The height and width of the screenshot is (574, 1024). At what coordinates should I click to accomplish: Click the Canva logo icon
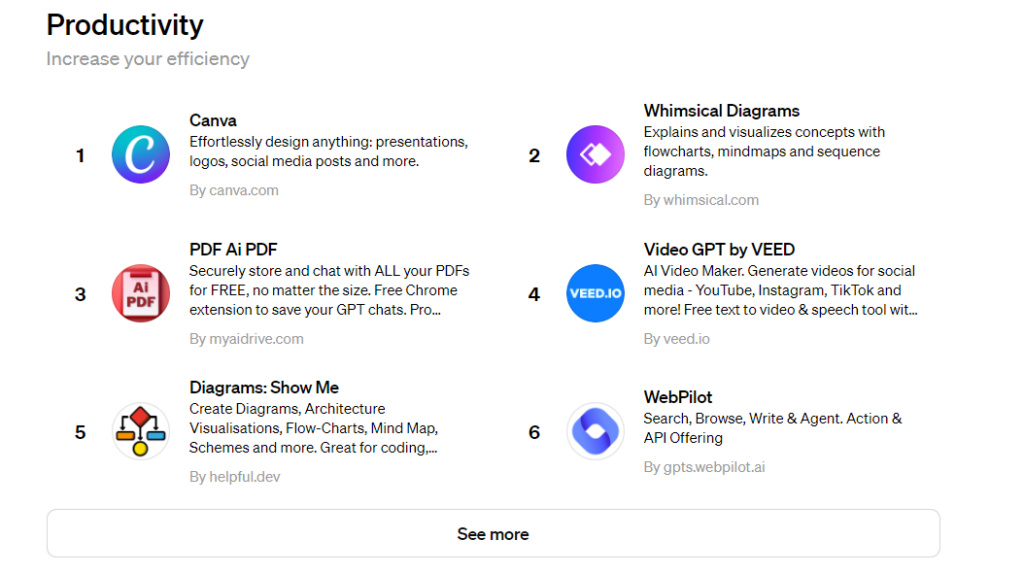pos(141,155)
